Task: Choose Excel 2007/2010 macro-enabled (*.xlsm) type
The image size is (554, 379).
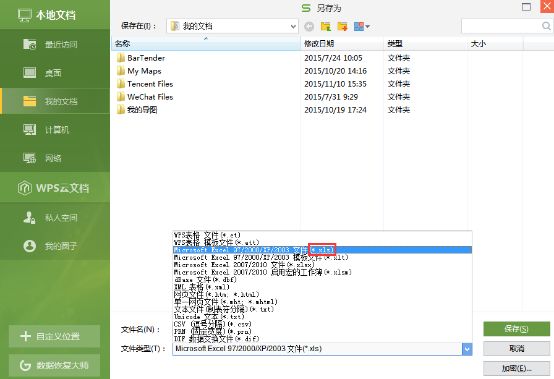Action: click(x=322, y=272)
